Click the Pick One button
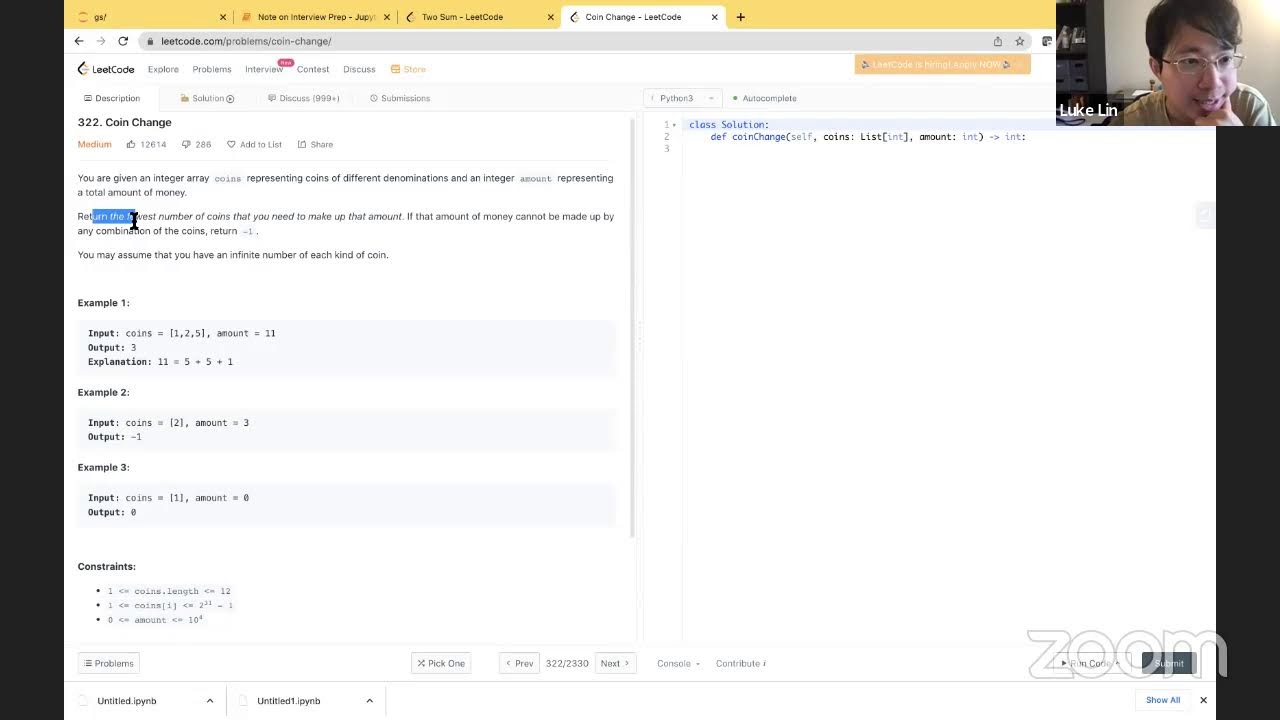This screenshot has width=1280, height=720. (x=441, y=663)
